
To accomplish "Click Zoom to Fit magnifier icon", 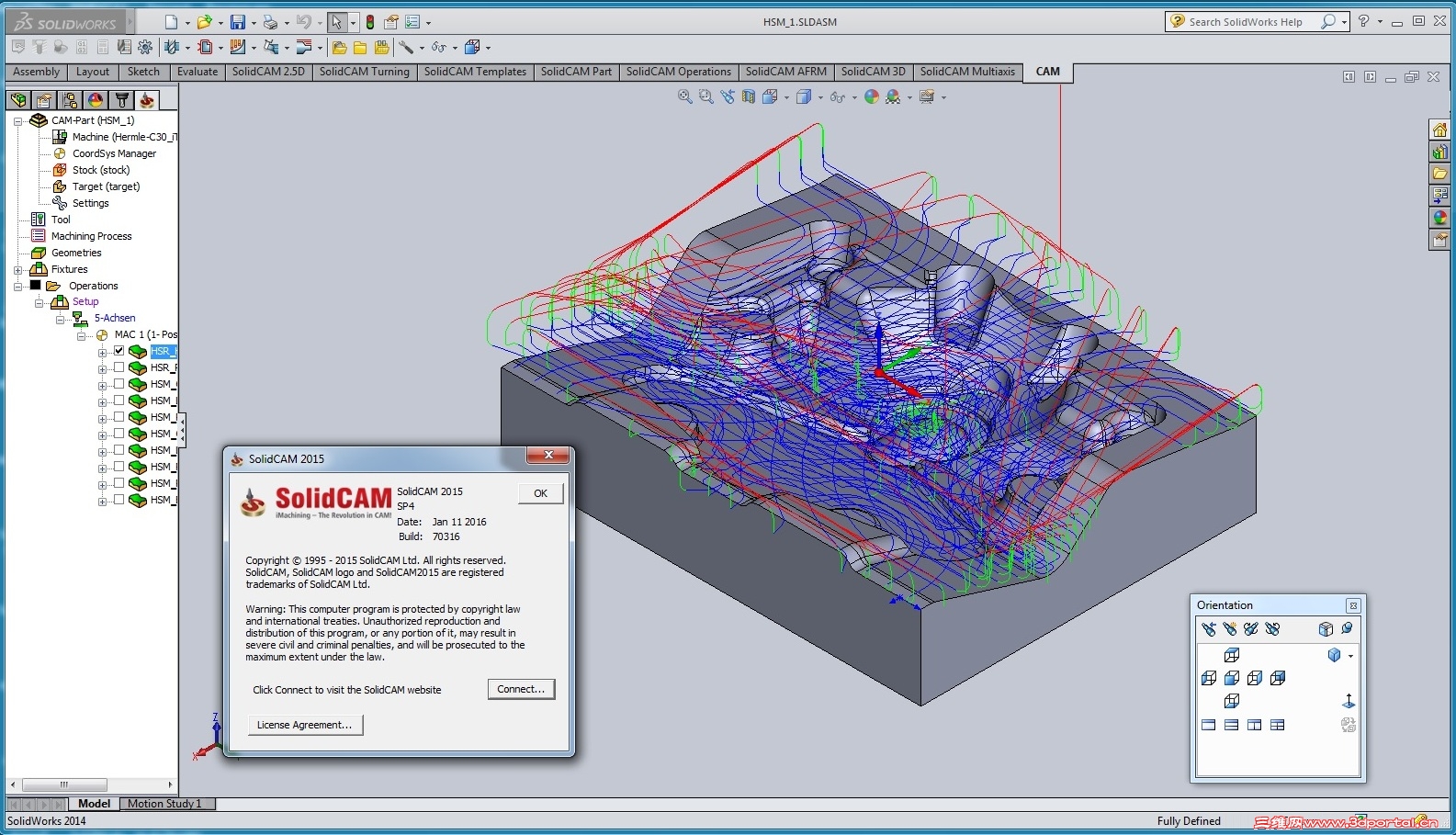I will [x=684, y=96].
